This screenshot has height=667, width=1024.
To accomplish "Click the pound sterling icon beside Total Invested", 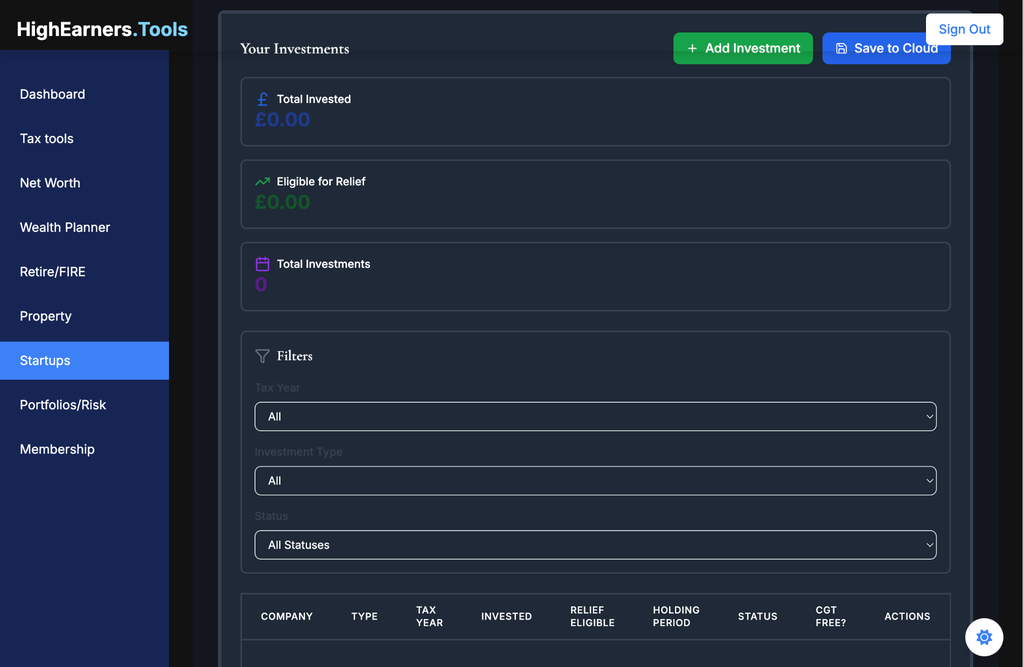I will pos(260,99).
